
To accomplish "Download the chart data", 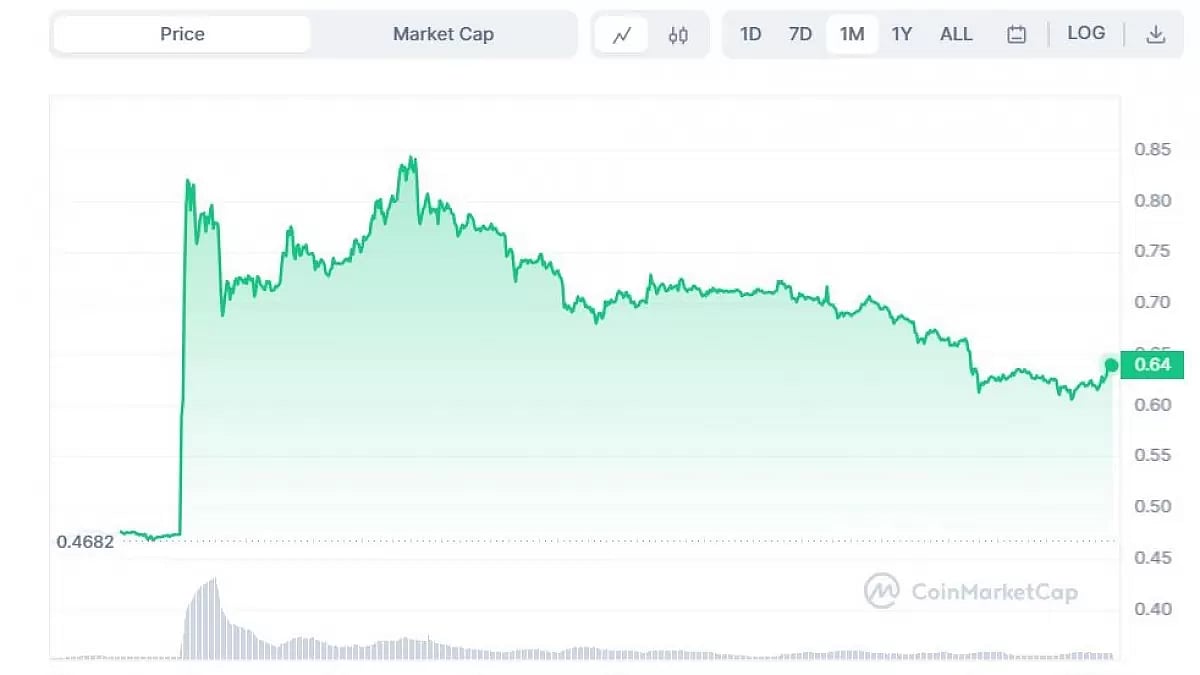I will tap(1157, 33).
